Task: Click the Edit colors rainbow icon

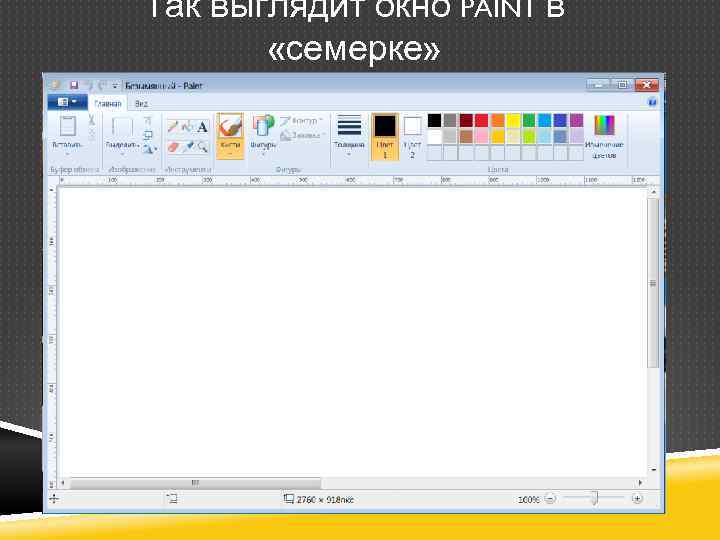Action: click(x=604, y=125)
